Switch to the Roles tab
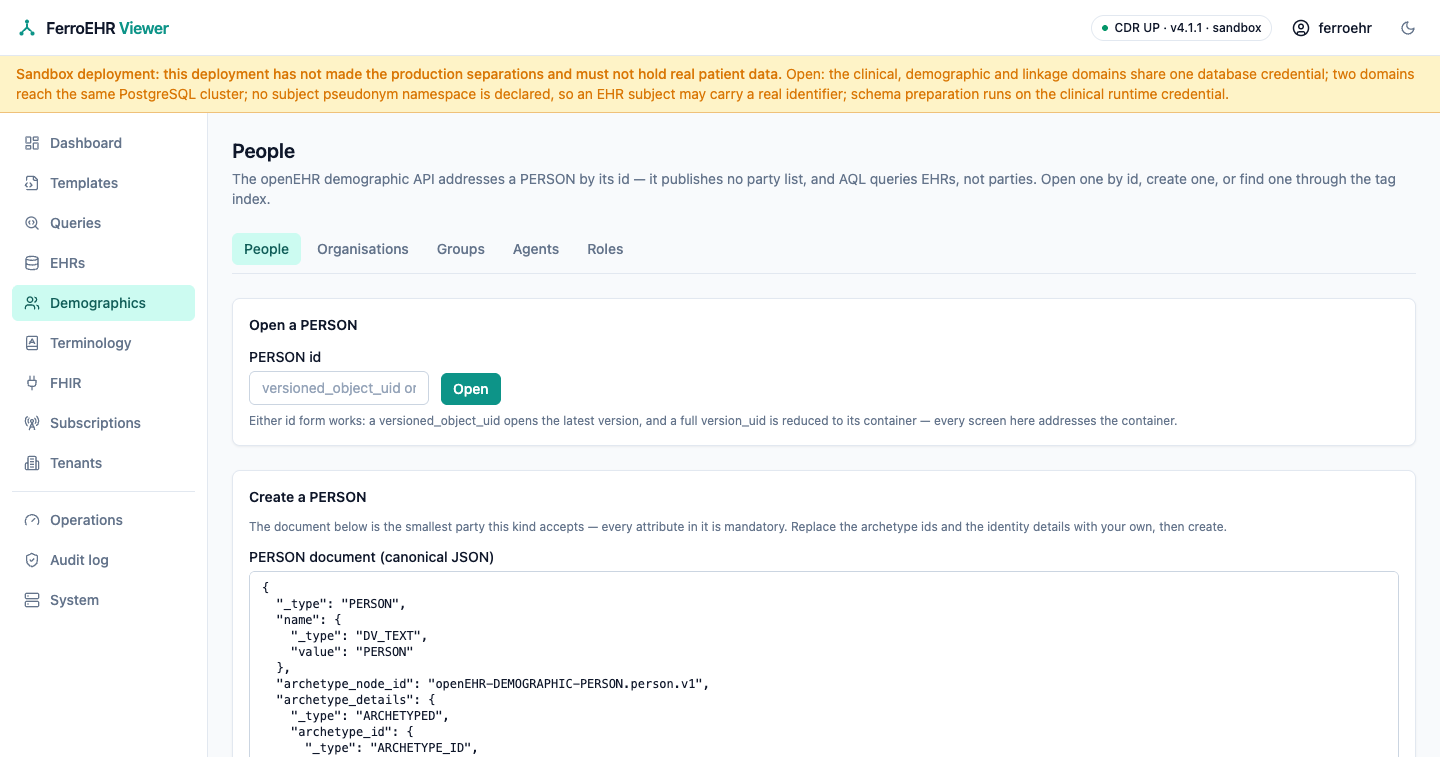 (x=605, y=249)
